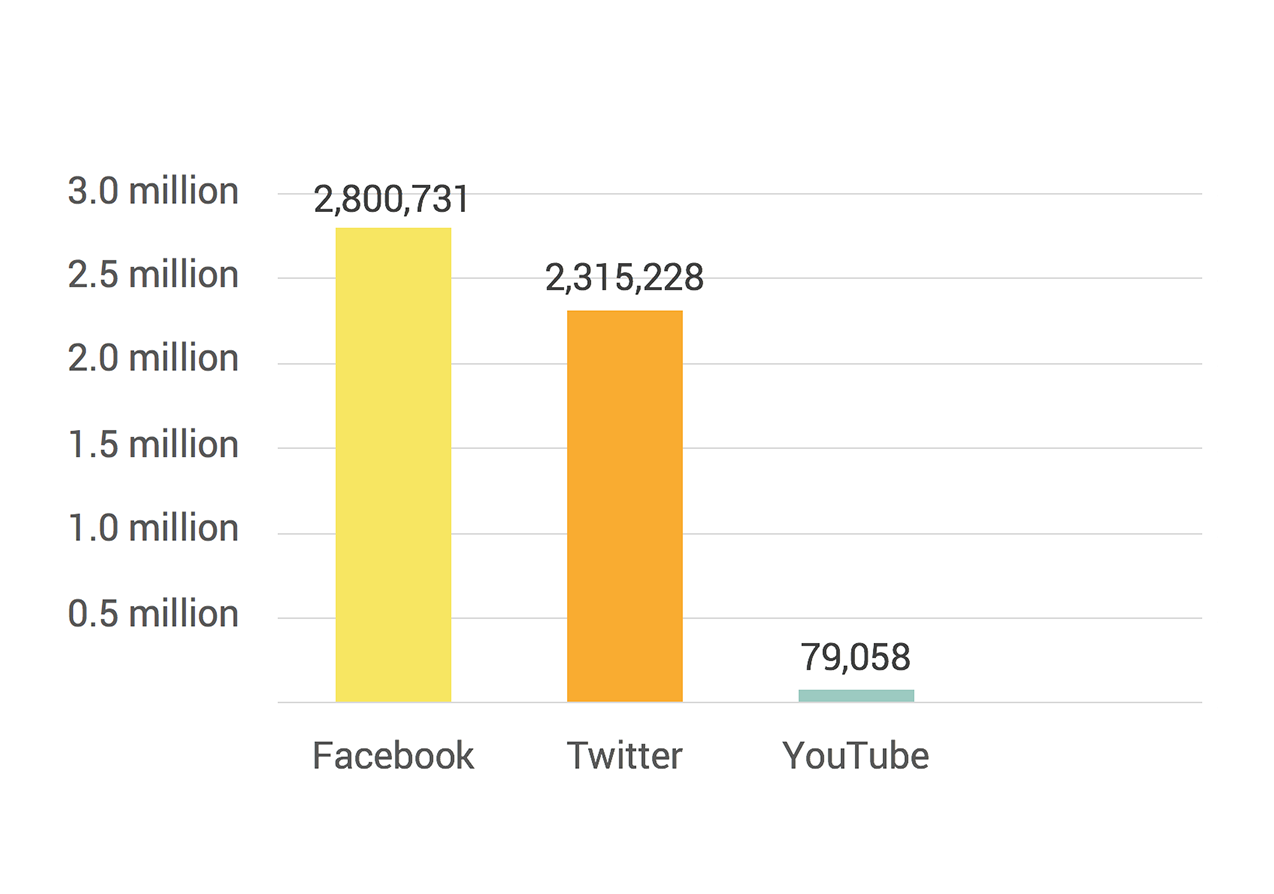The height and width of the screenshot is (894, 1274).
Task: Click the 2,315,228 data label
Action: point(624,278)
